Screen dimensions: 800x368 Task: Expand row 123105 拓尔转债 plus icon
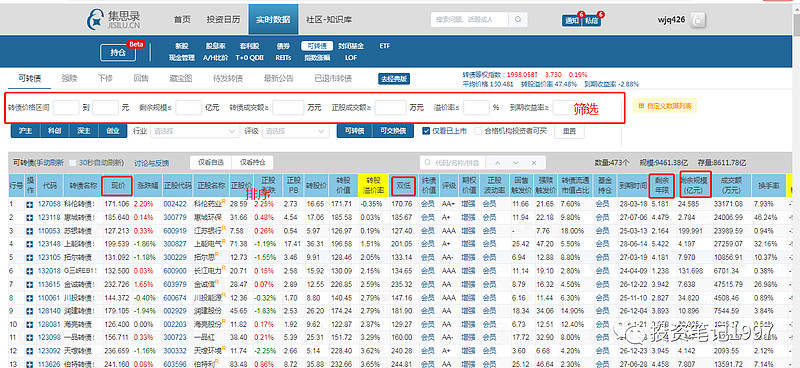(30, 257)
